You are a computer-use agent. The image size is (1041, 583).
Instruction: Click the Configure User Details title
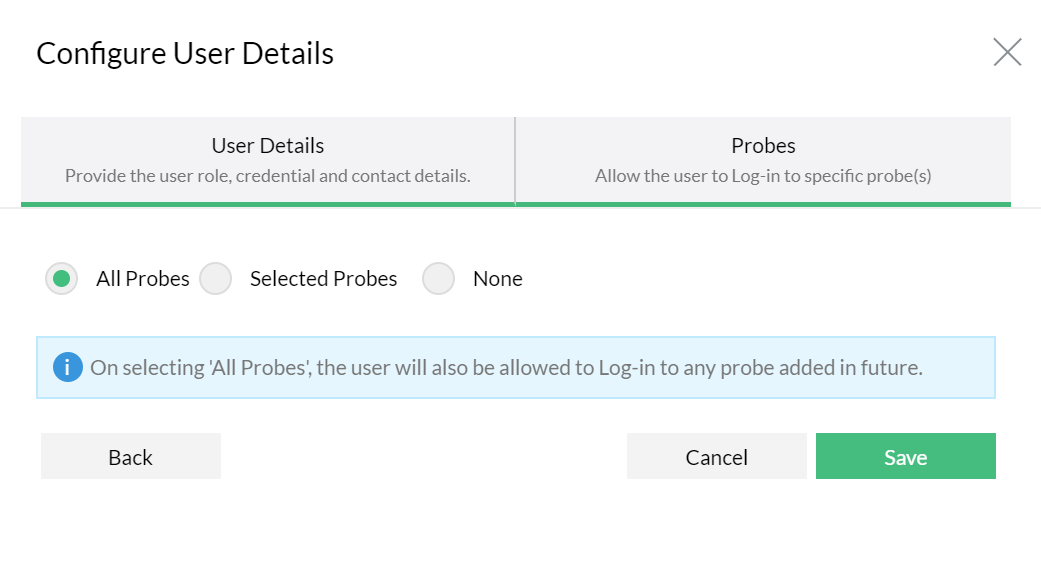pos(185,53)
